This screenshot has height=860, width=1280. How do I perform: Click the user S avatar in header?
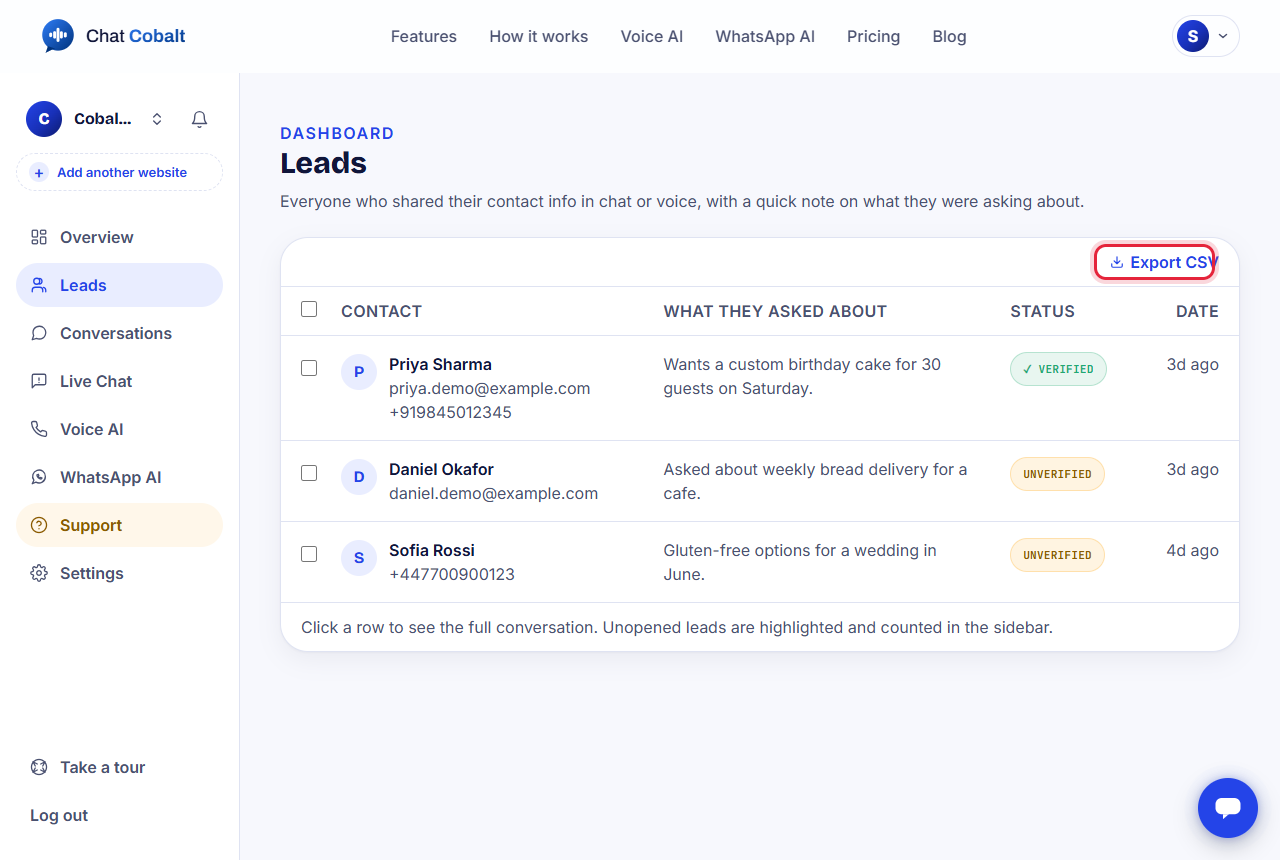(x=1192, y=36)
